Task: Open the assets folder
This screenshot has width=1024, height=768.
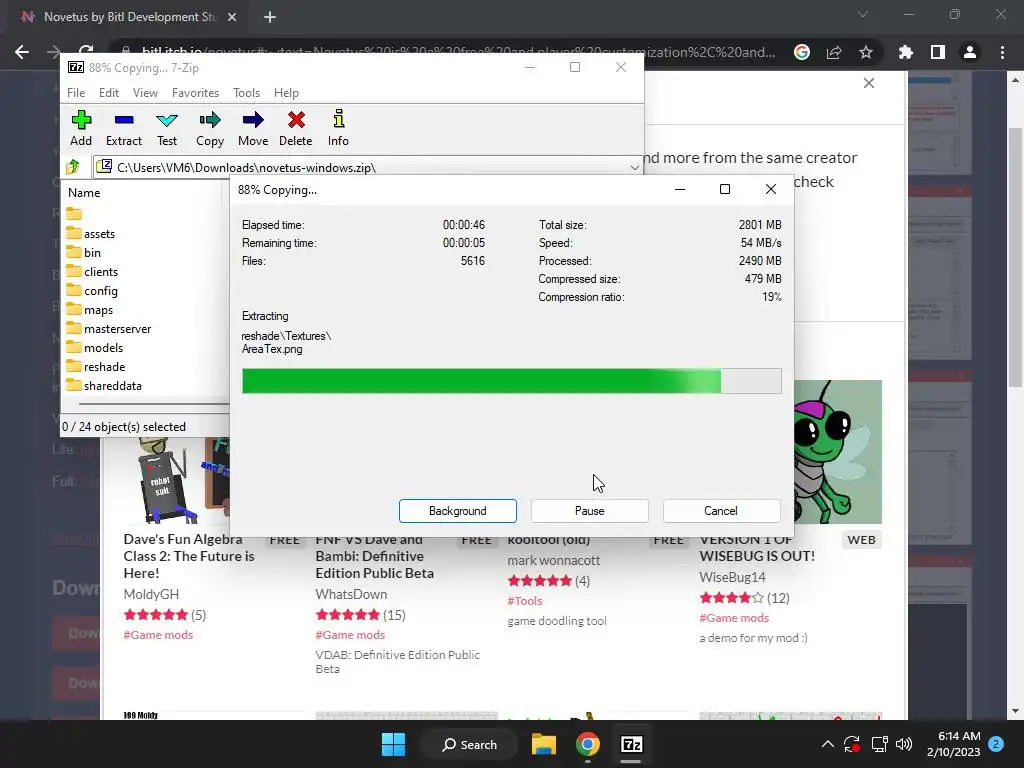Action: click(91, 233)
